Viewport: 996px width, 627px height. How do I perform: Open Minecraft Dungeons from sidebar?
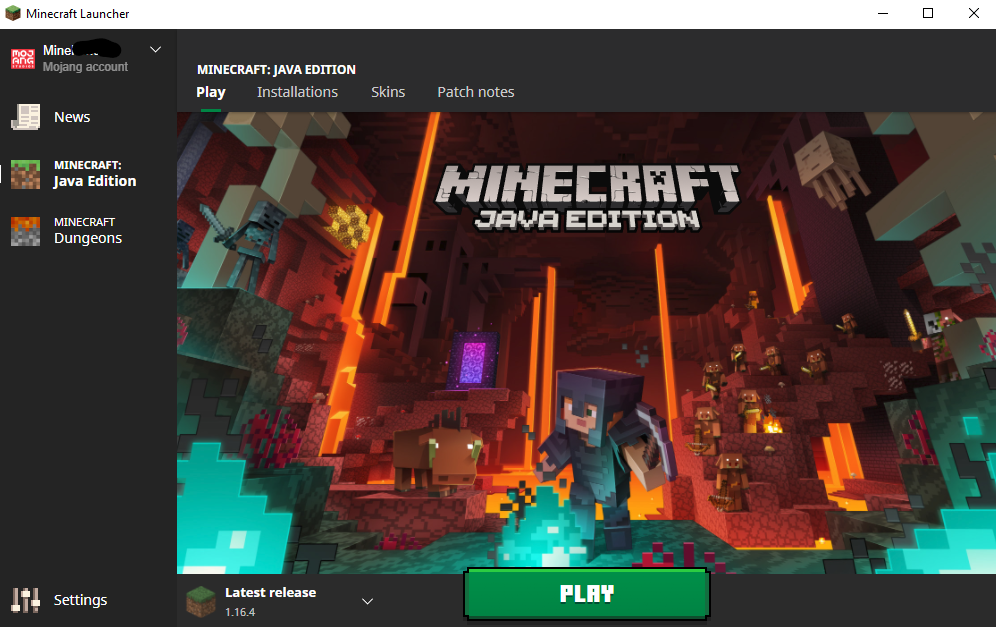(x=88, y=231)
